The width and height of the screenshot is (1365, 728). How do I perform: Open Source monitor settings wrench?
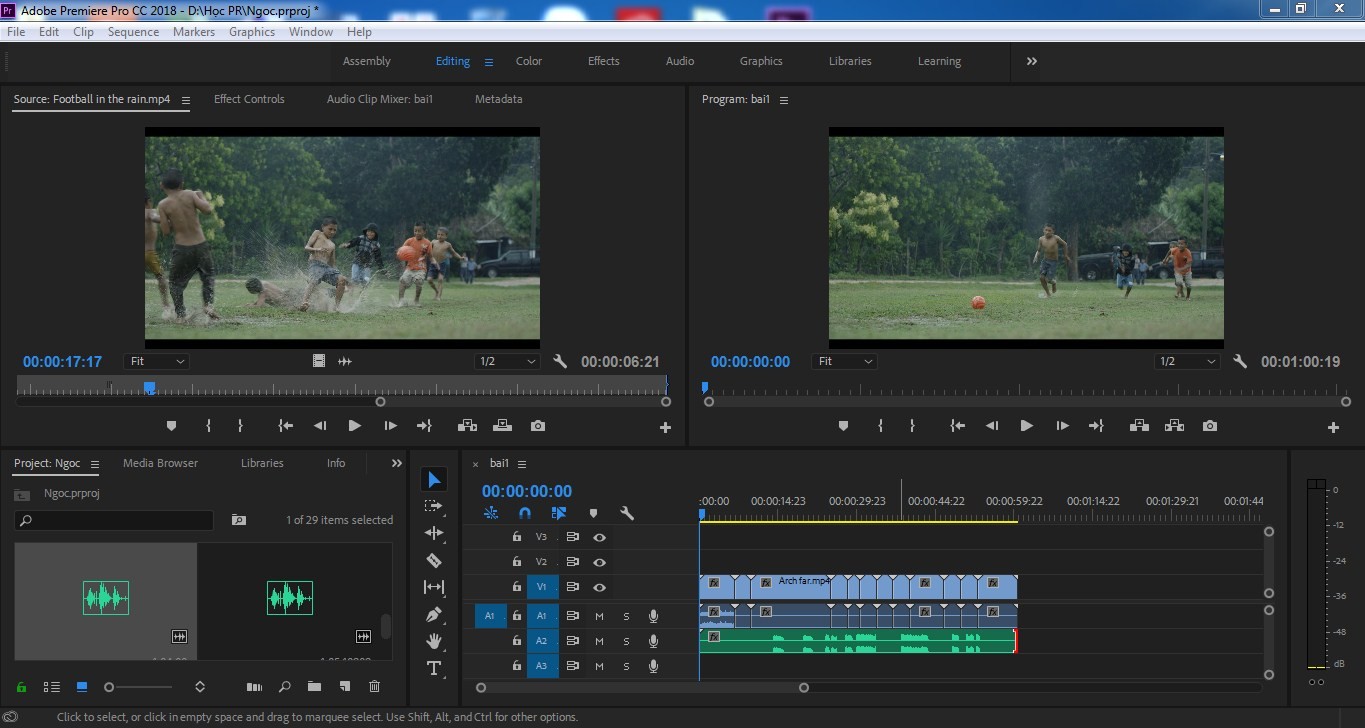point(560,361)
